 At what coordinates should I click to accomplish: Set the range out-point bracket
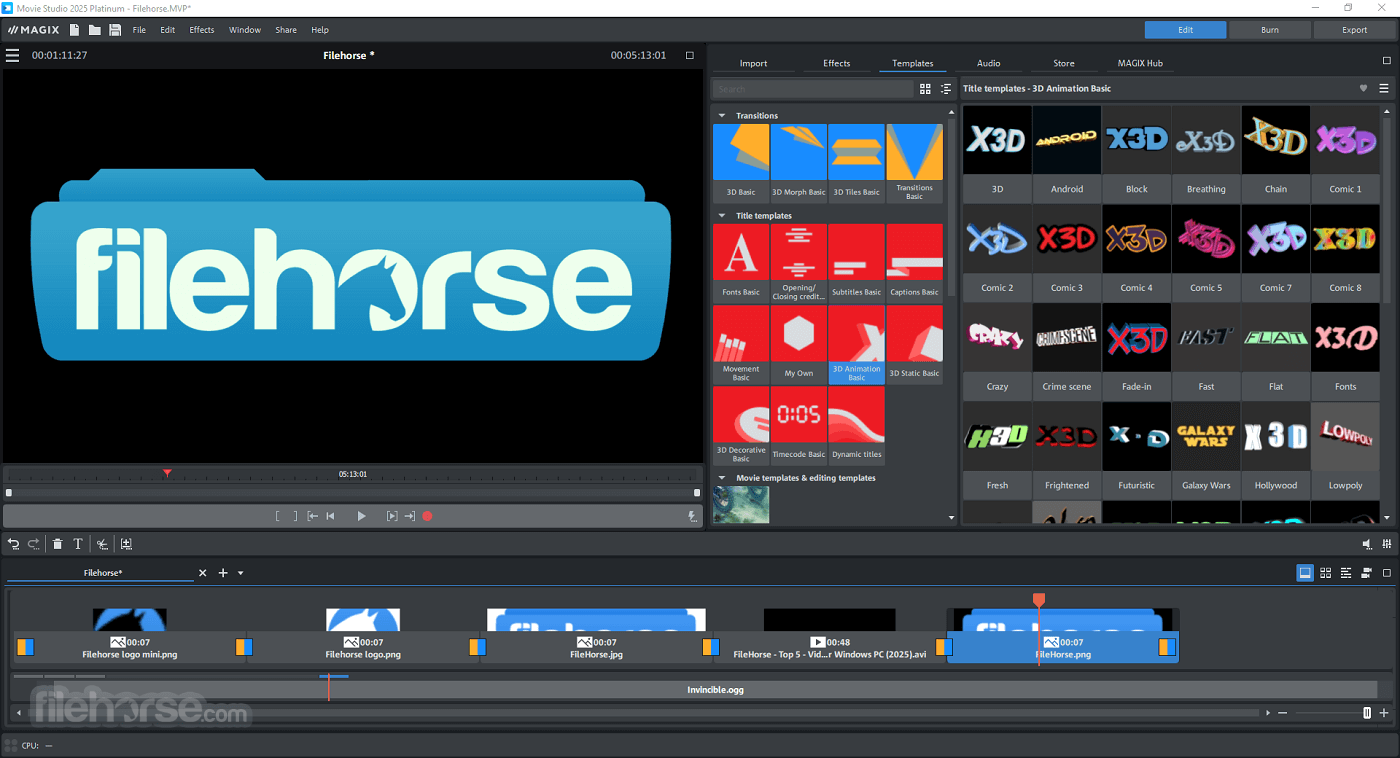point(295,516)
